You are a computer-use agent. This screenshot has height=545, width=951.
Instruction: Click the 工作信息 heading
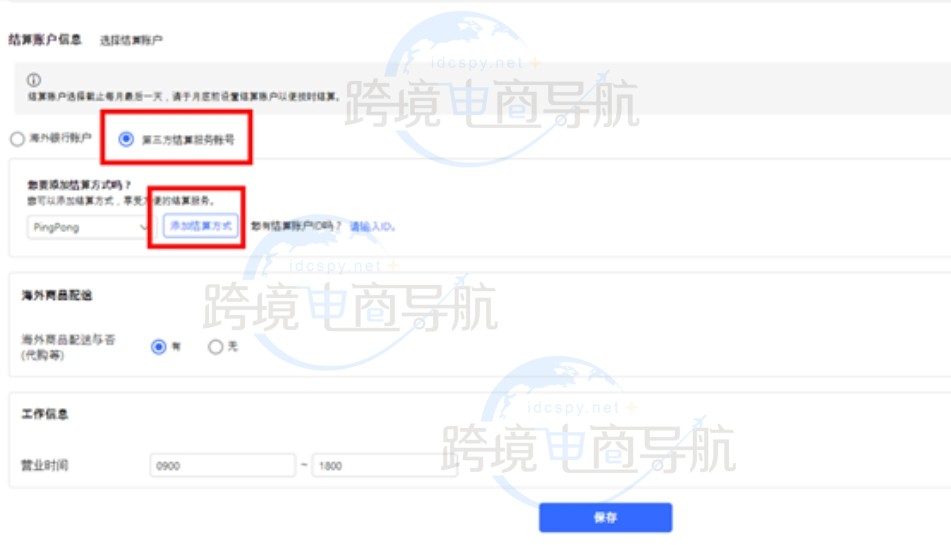(x=45, y=414)
